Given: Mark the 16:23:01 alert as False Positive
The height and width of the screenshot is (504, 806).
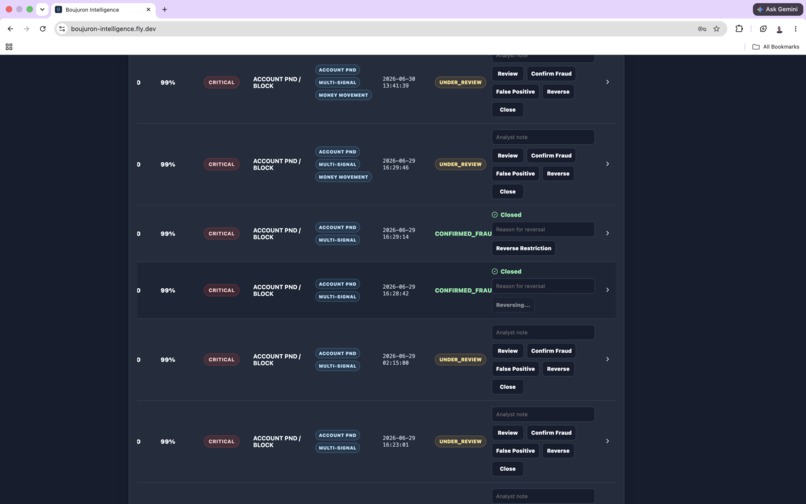Looking at the screenshot, I should point(515,451).
